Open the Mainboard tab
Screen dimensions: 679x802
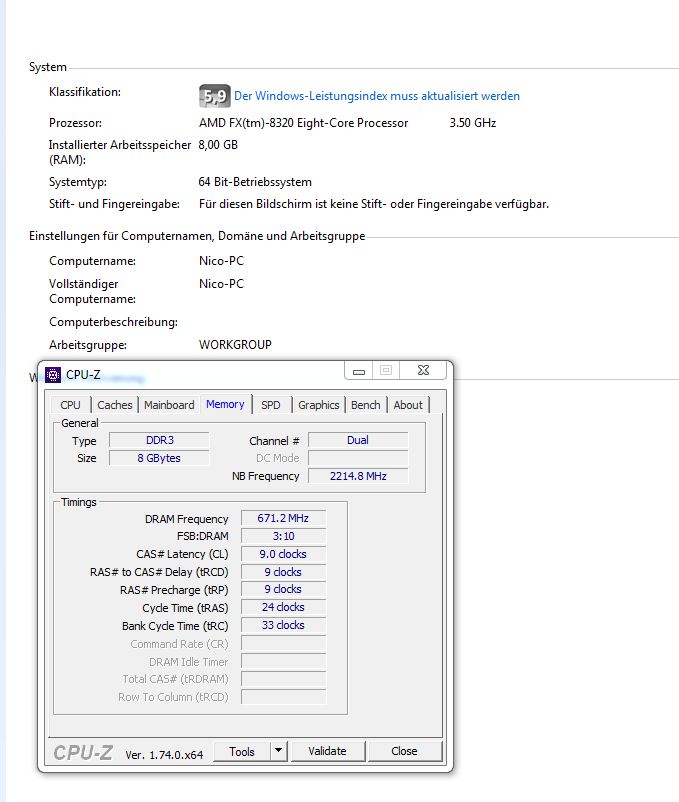click(169, 405)
